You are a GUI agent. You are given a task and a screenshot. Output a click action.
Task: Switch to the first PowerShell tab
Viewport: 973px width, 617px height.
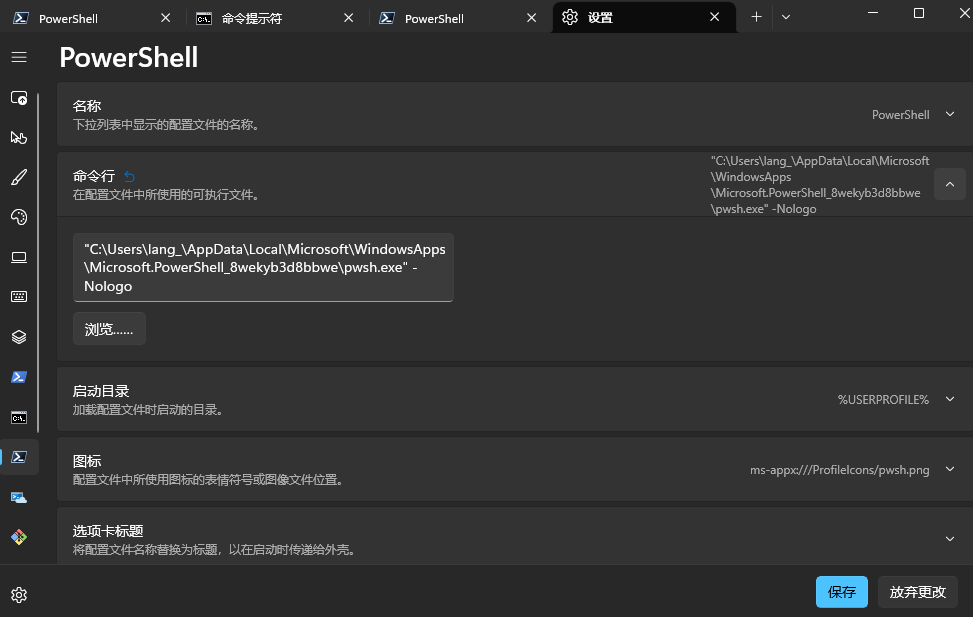click(x=91, y=18)
